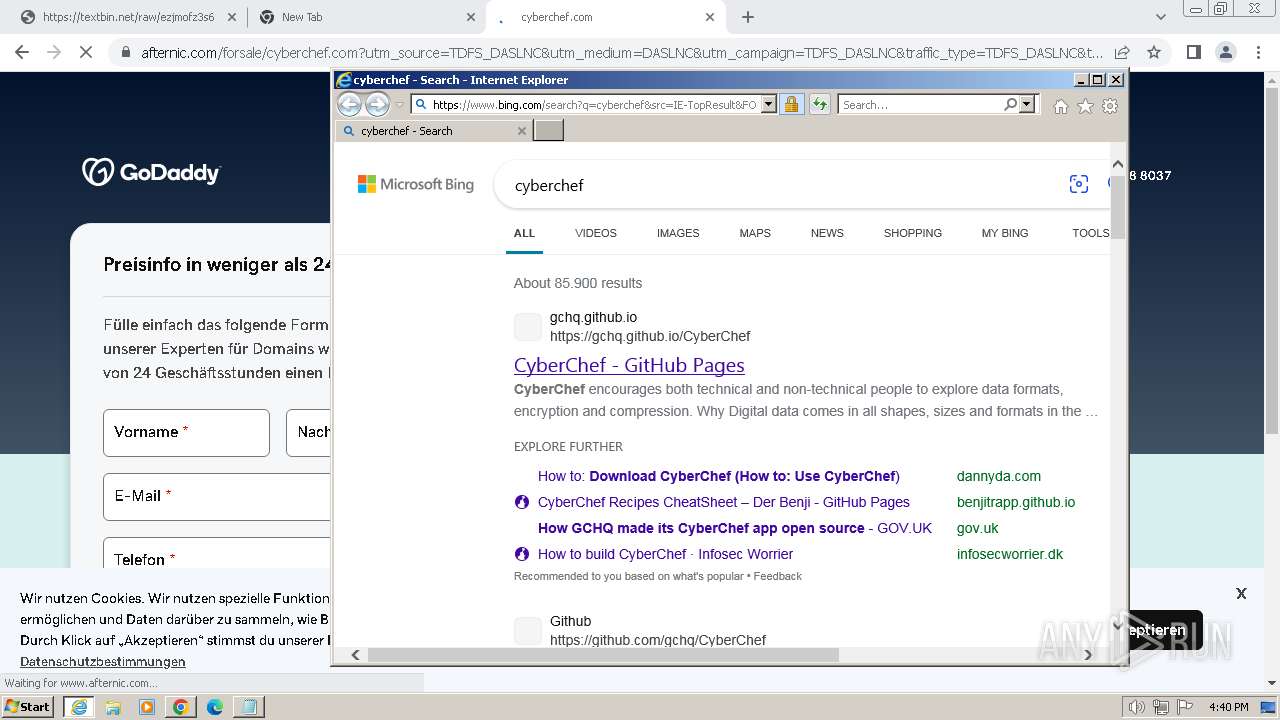Switch to the 'New Tab' Chrome tab
Image resolution: width=1280 pixels, height=720 pixels.
coord(366,17)
